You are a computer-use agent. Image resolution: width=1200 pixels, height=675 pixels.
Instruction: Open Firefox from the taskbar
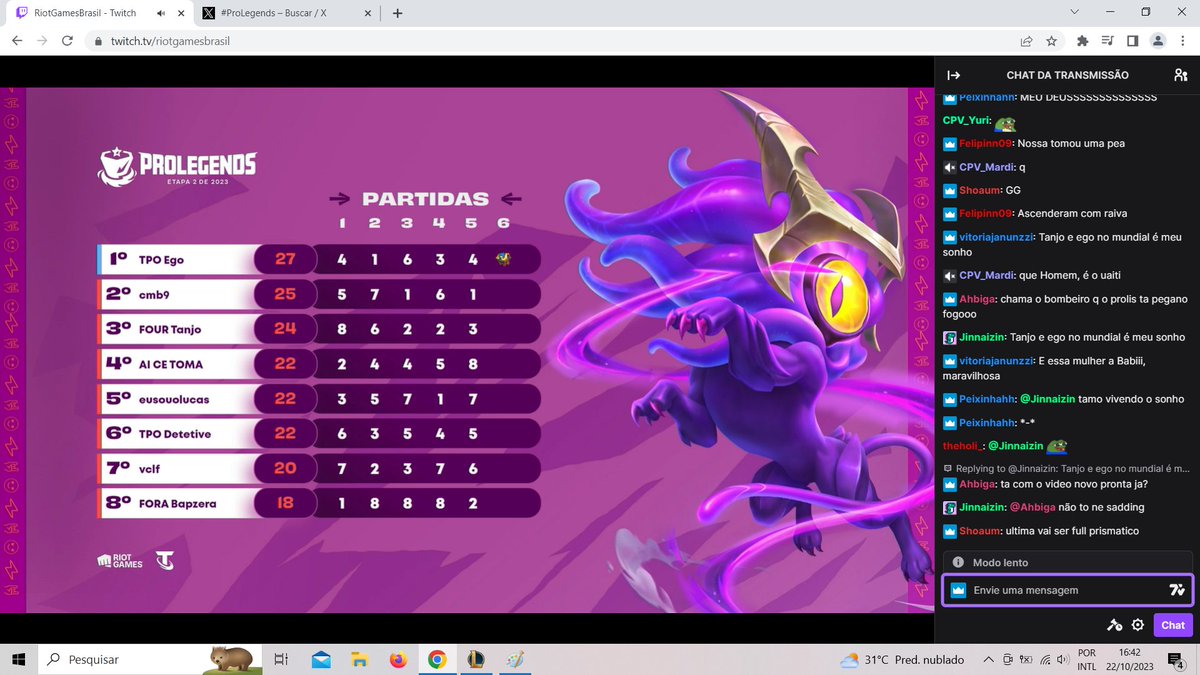pos(398,659)
